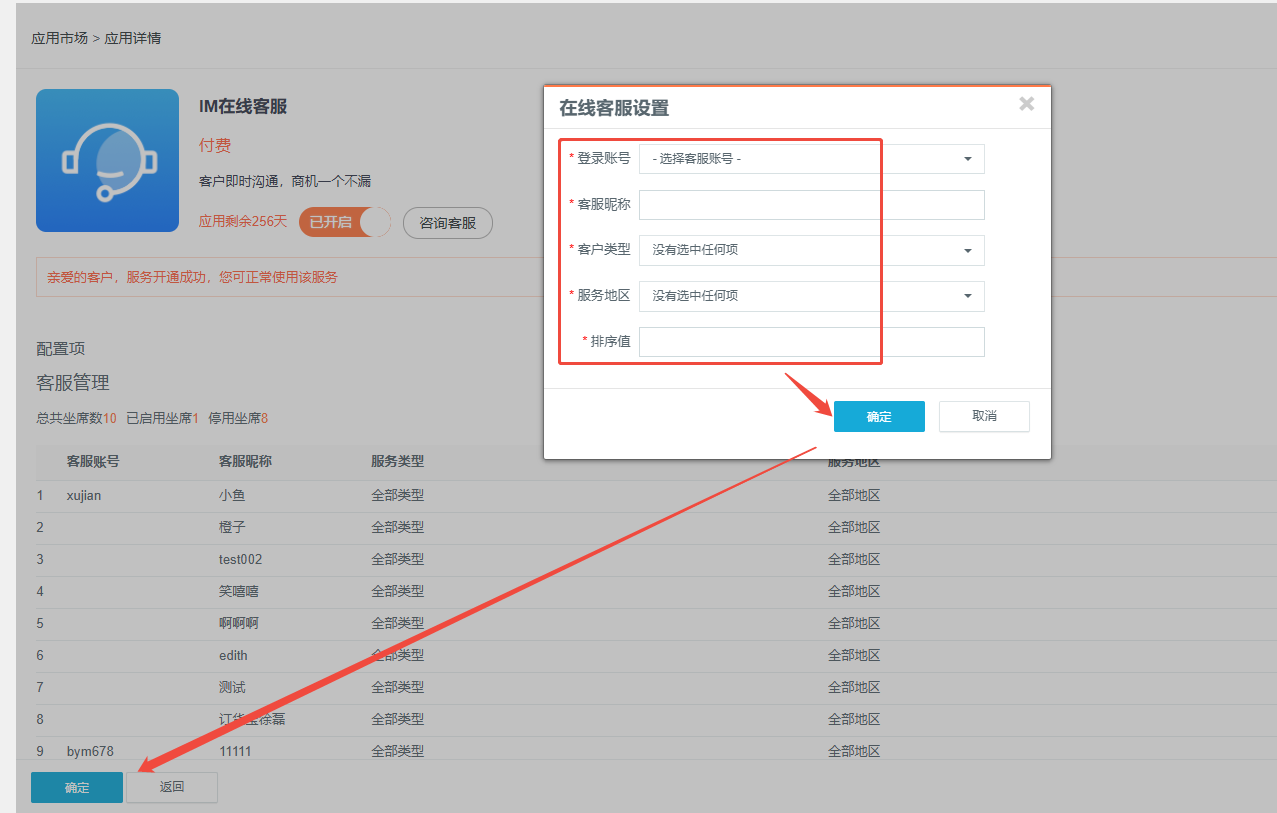Open the 登录账号 account dropdown
This screenshot has height=813, width=1277.
click(x=811, y=159)
